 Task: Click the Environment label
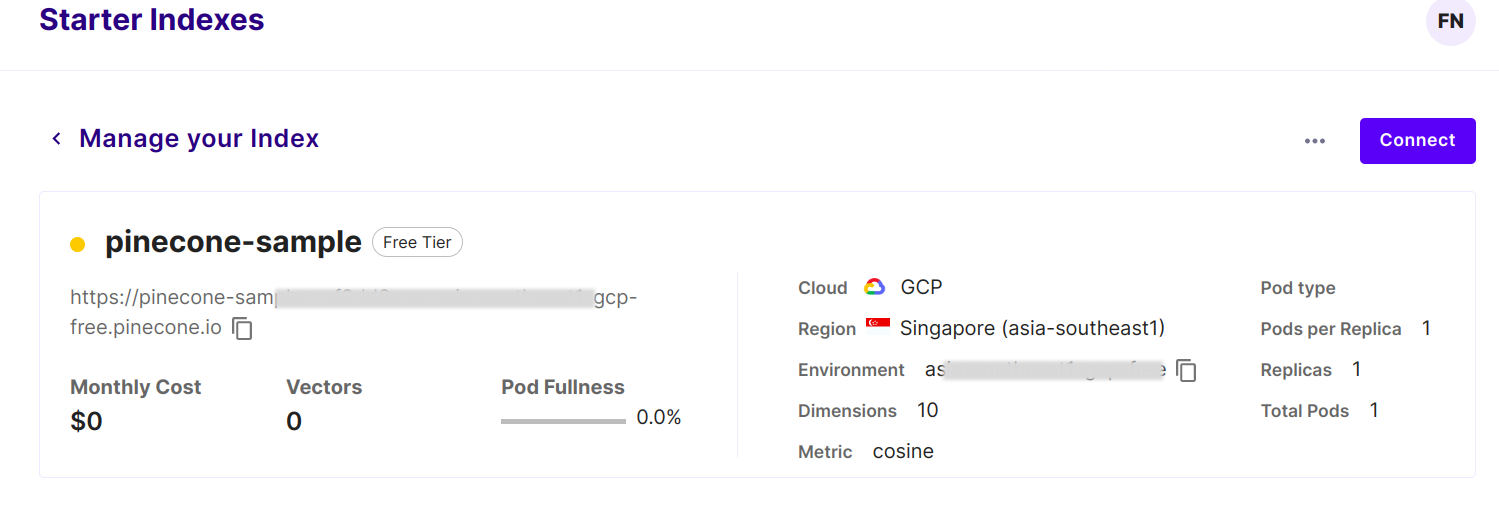coord(851,370)
